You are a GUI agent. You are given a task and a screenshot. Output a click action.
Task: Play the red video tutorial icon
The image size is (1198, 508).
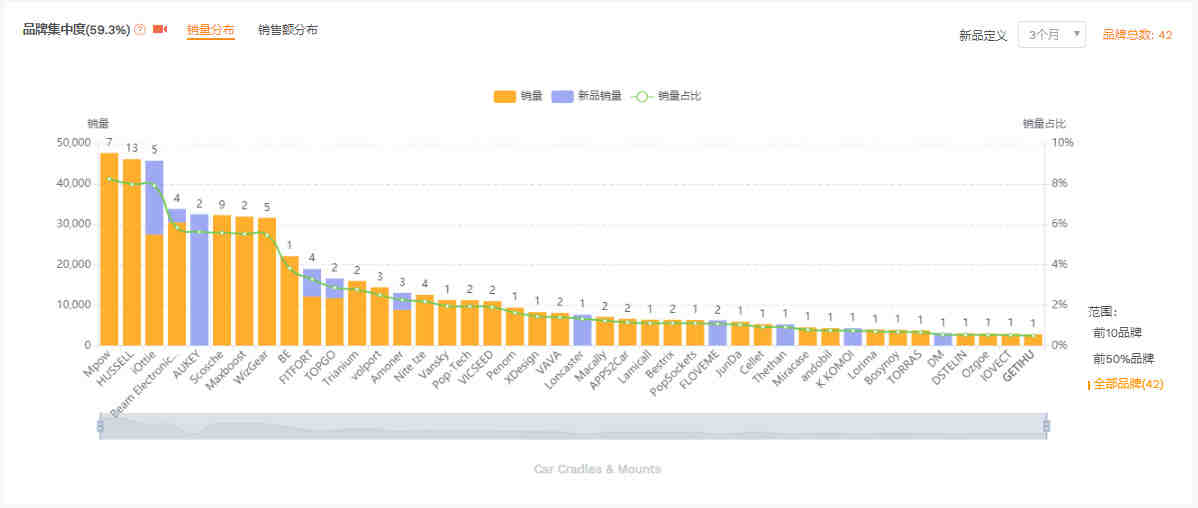tap(160, 30)
